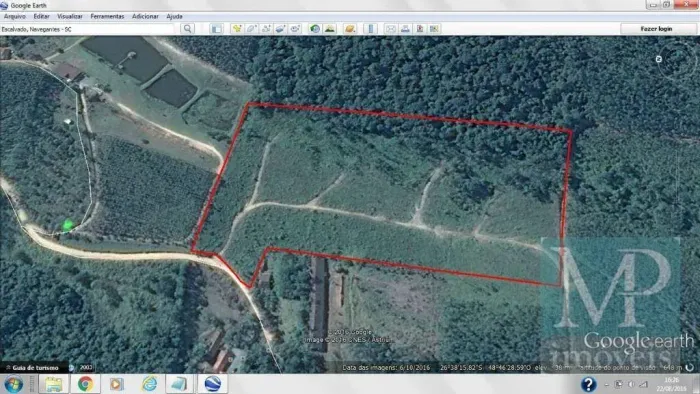Click the green placemark on the map
This screenshot has height=394, width=700.
[68, 224]
